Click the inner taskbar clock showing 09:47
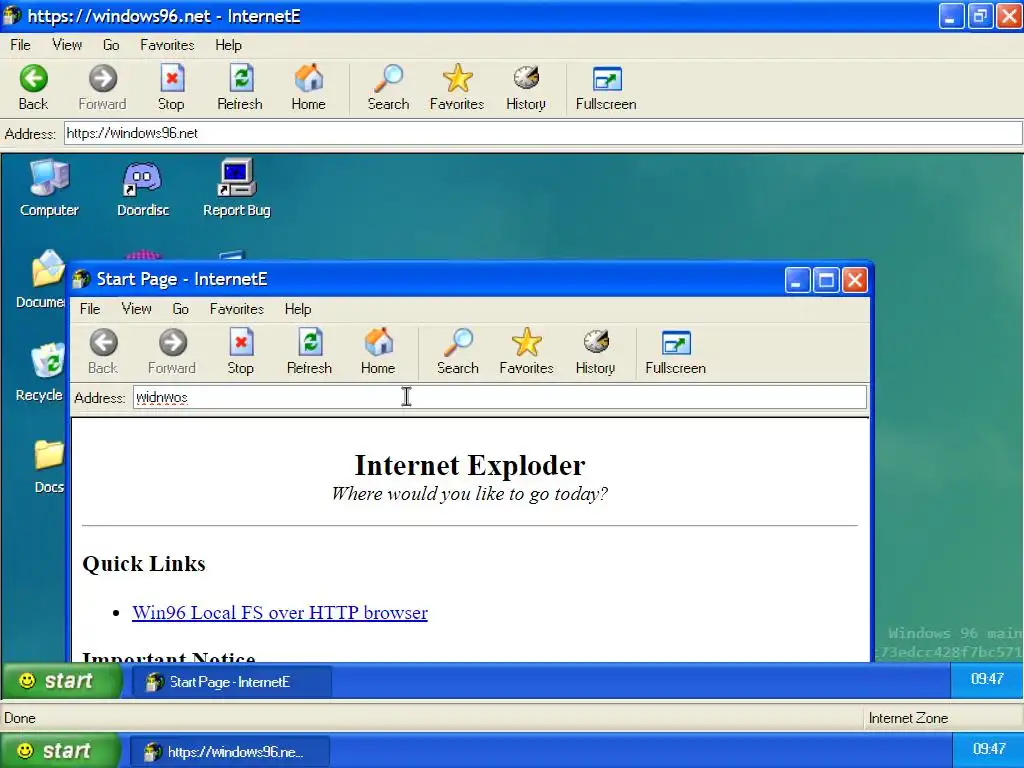 [x=987, y=679]
